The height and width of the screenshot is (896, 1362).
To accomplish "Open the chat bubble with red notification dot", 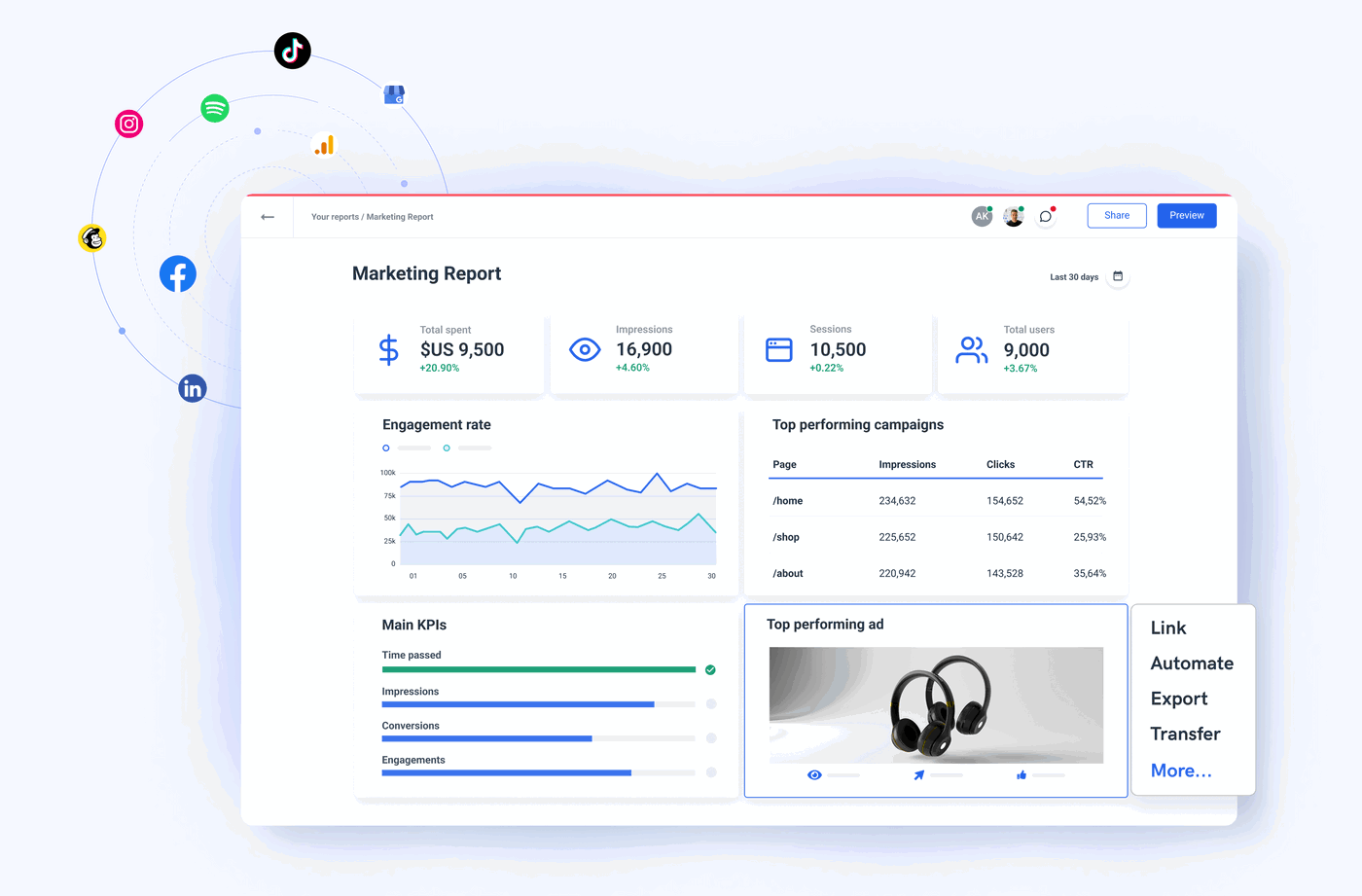I will [x=1045, y=215].
